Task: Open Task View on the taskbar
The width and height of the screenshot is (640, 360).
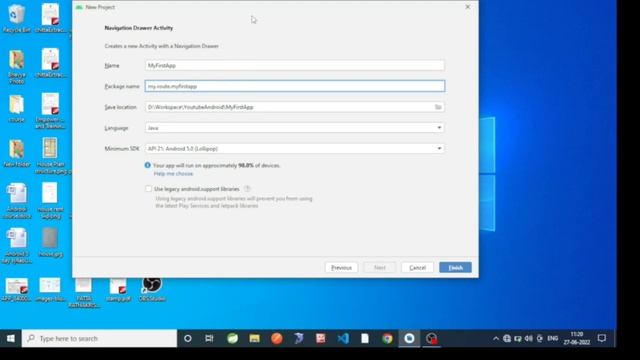Action: 209,338
